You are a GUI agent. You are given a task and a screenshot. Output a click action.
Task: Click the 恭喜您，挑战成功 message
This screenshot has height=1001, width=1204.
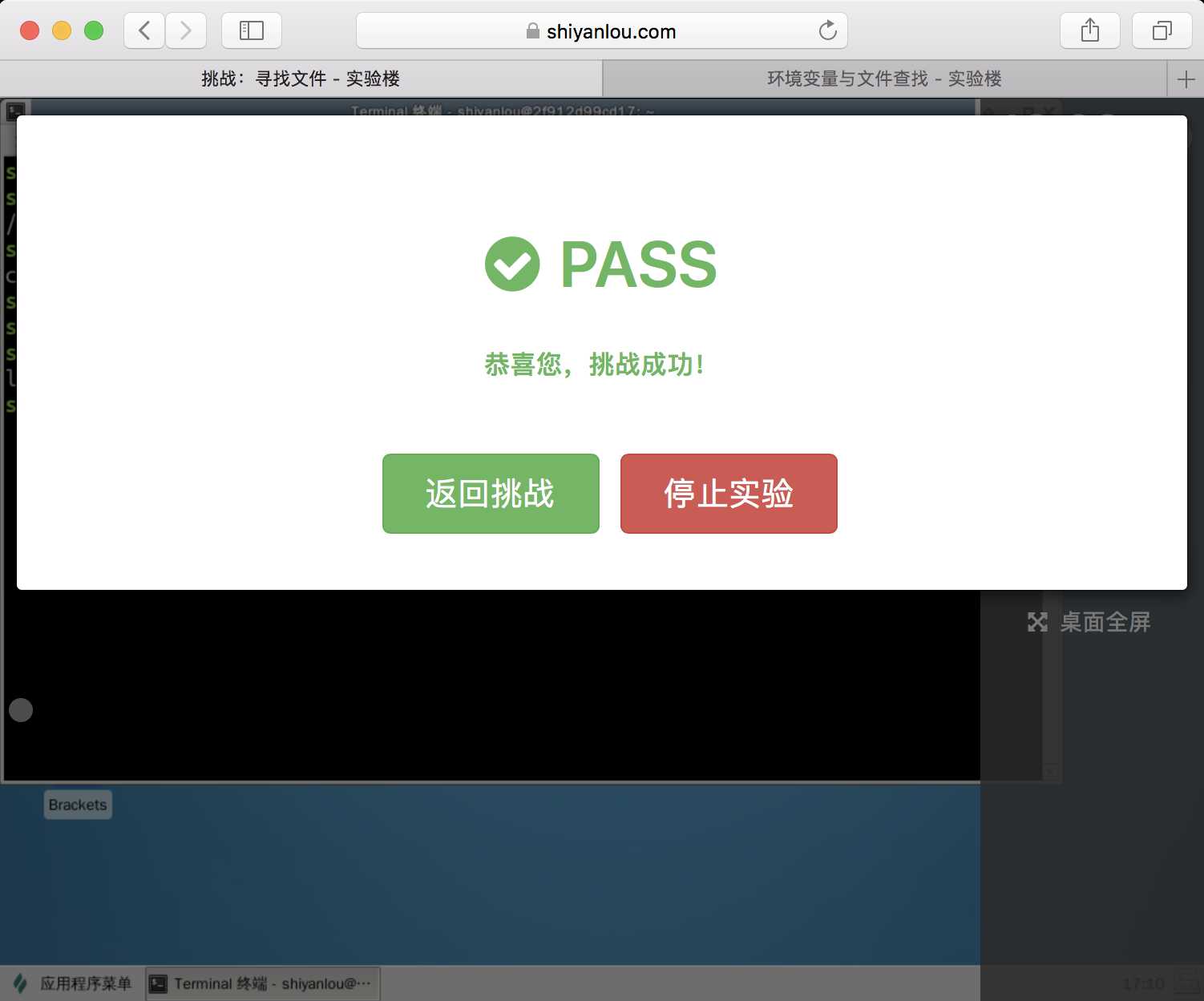point(595,365)
